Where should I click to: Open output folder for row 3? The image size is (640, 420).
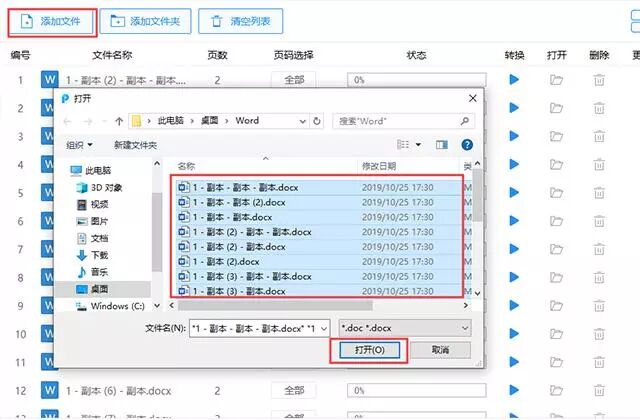pos(556,136)
